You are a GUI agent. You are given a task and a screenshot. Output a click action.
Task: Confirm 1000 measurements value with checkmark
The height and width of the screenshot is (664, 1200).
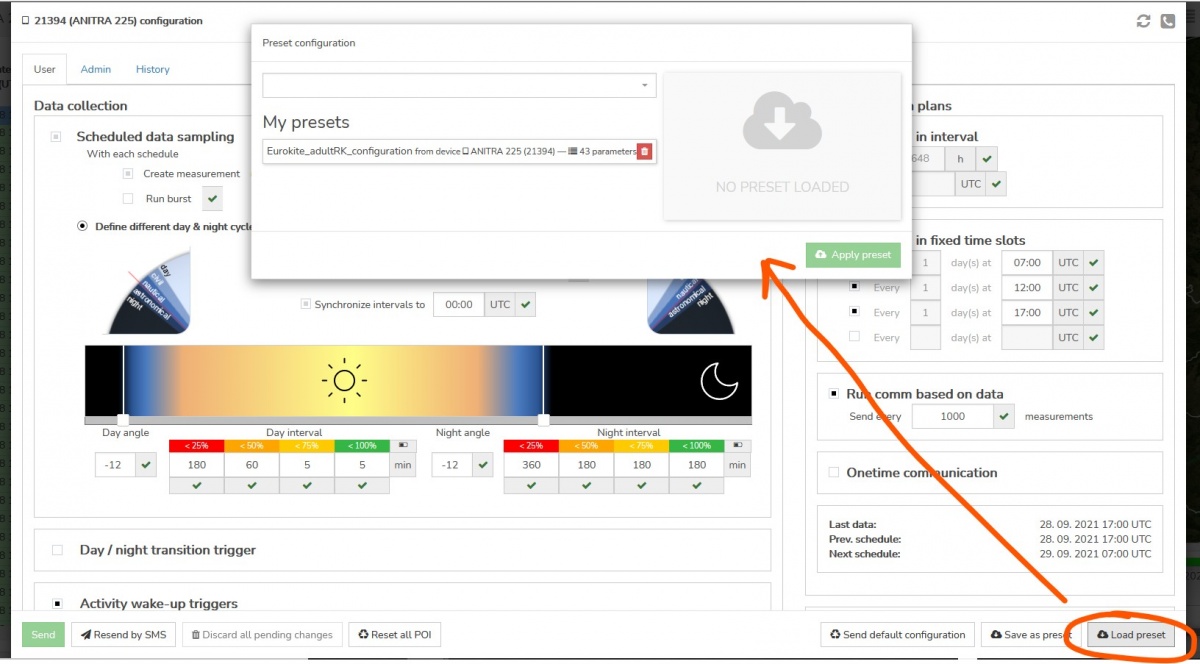(x=1005, y=416)
